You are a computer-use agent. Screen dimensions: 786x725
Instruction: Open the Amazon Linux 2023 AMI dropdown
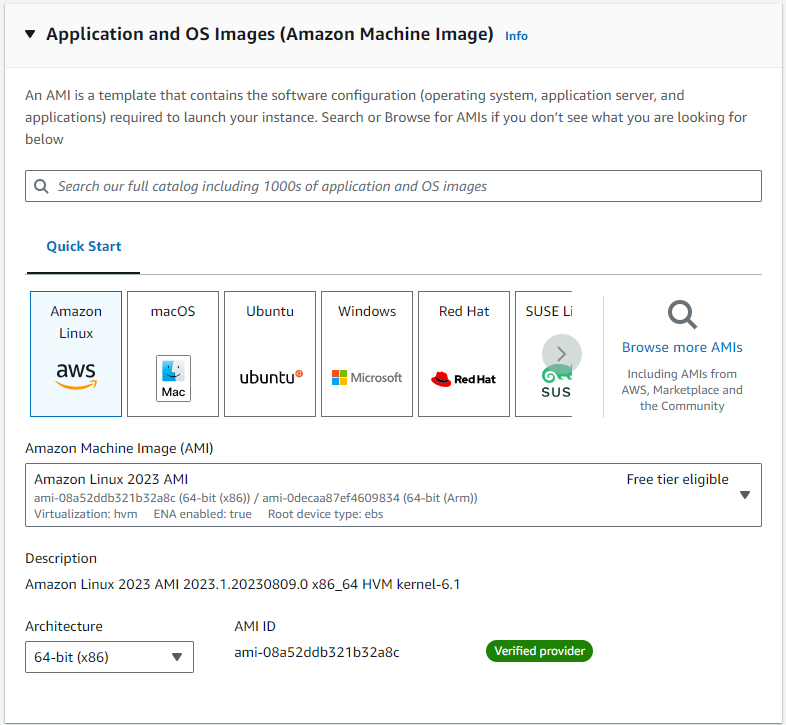[x=394, y=495]
